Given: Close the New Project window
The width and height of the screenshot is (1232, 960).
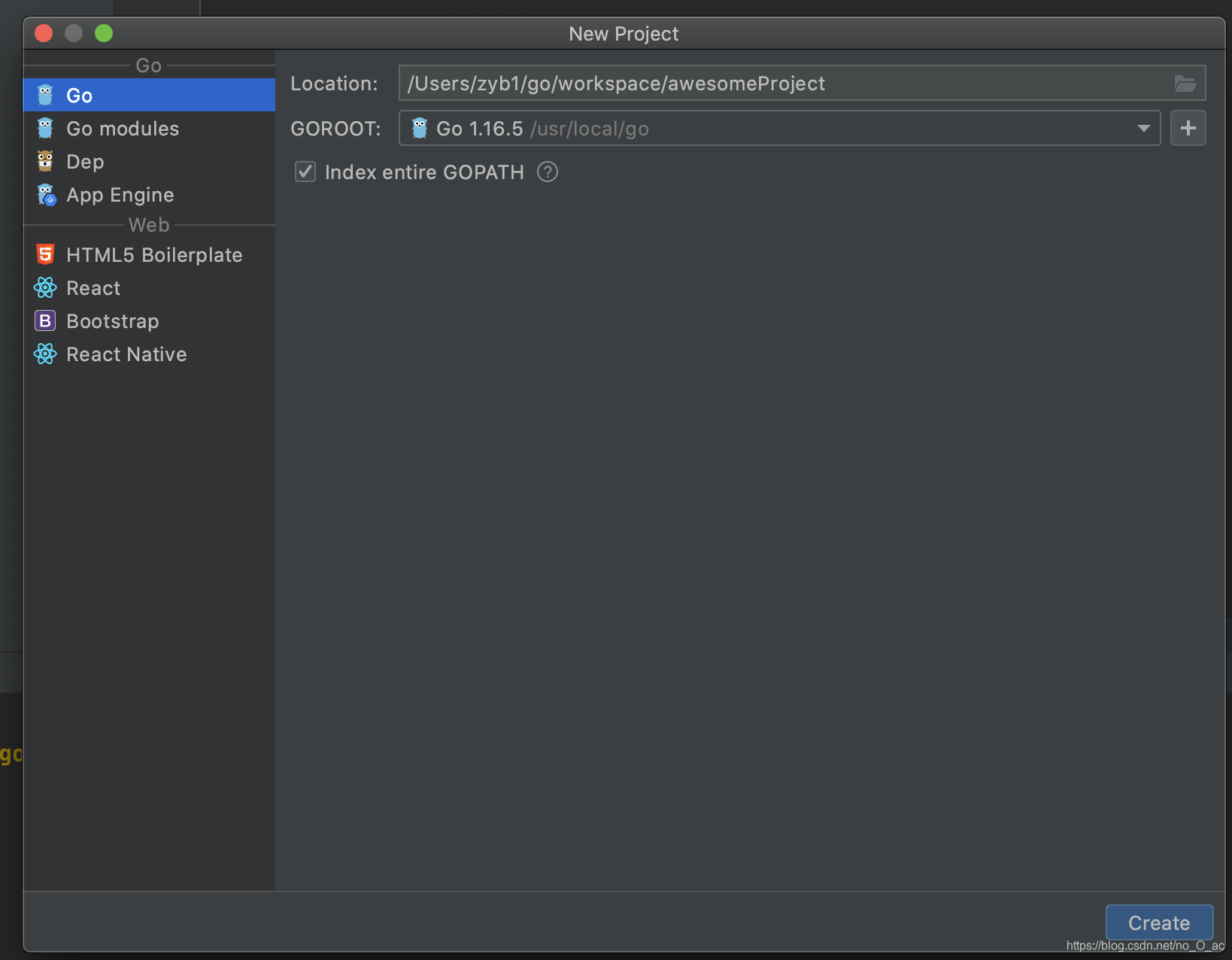Looking at the screenshot, I should click(44, 33).
